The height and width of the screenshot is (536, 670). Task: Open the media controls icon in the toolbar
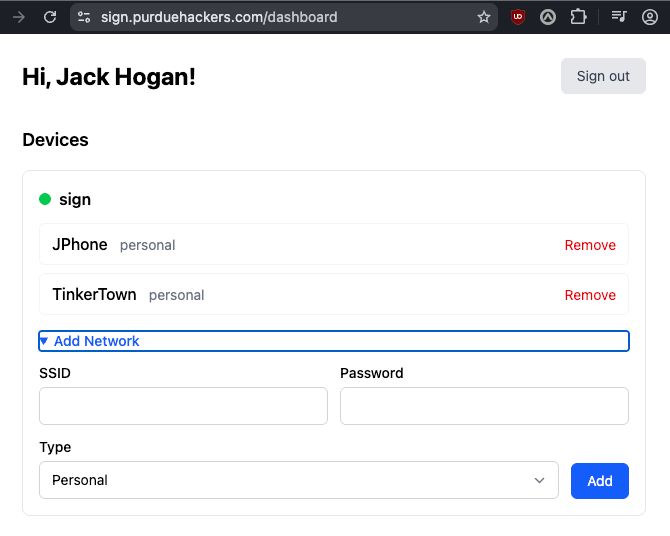coord(619,17)
